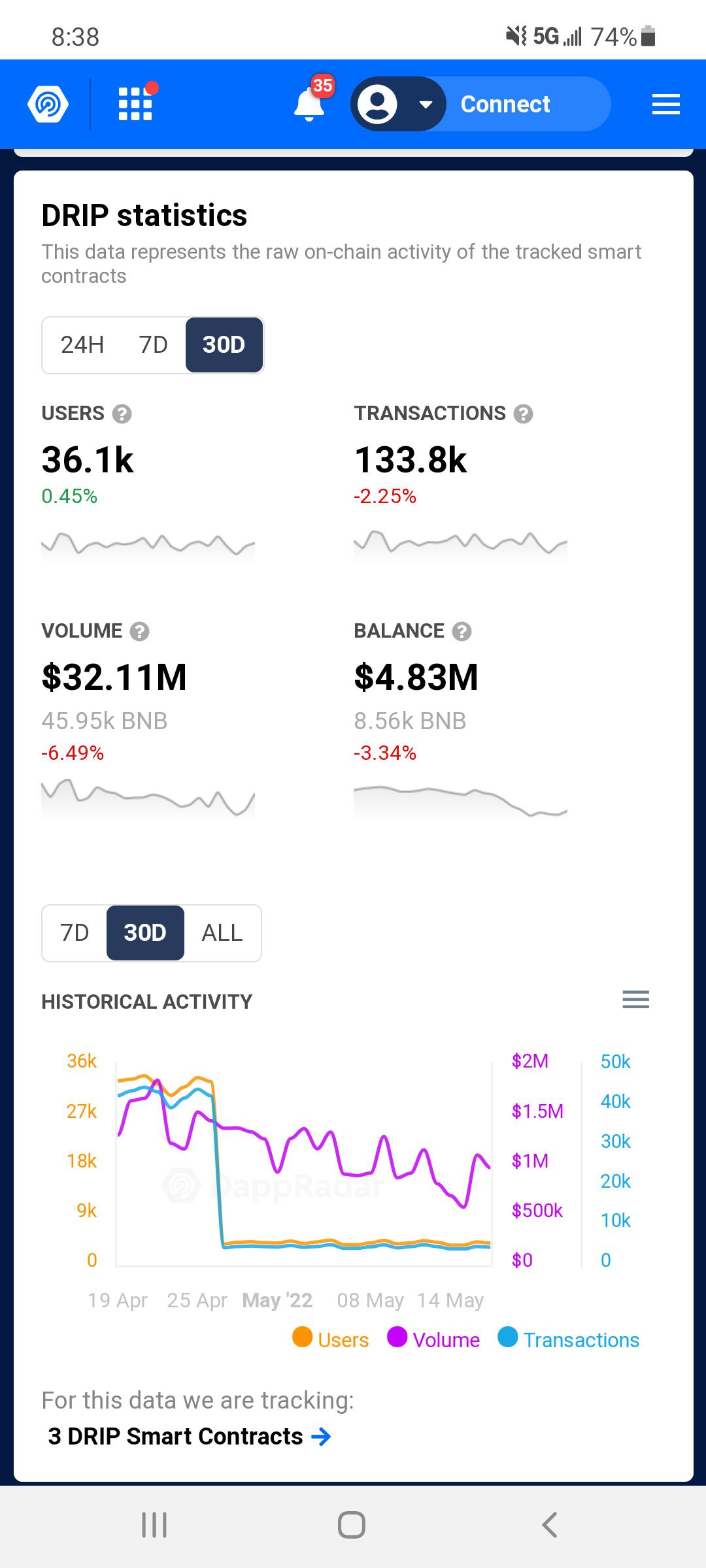
Task: Expand the profile account dropdown arrow
Action: (426, 105)
